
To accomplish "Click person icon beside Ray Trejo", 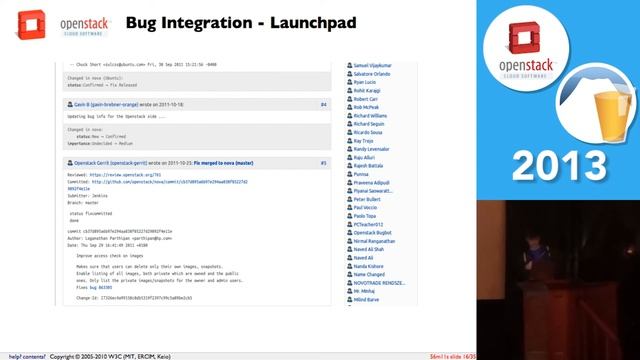I will pos(350,140).
